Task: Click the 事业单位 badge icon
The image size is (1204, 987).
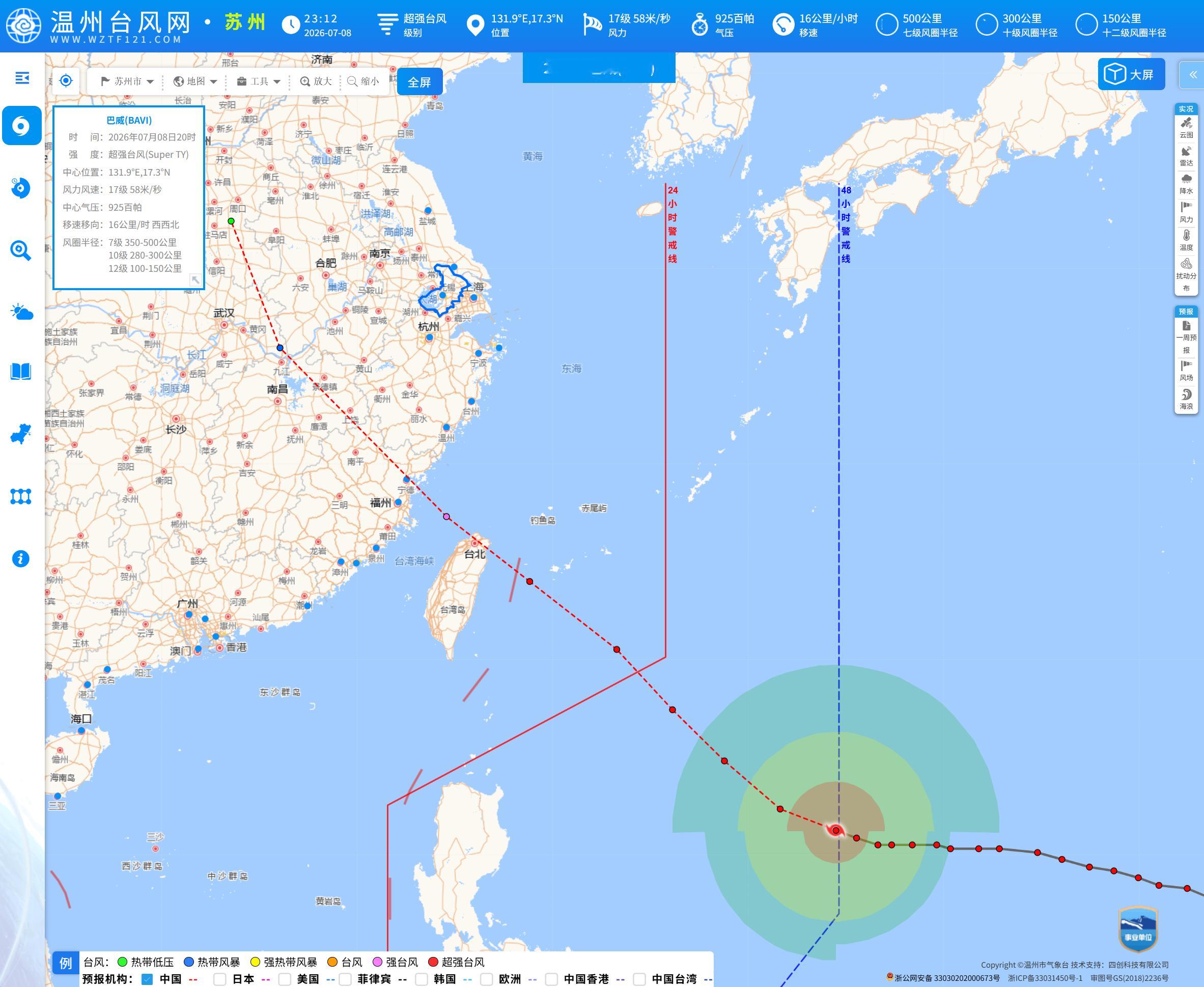Action: coord(1138,929)
